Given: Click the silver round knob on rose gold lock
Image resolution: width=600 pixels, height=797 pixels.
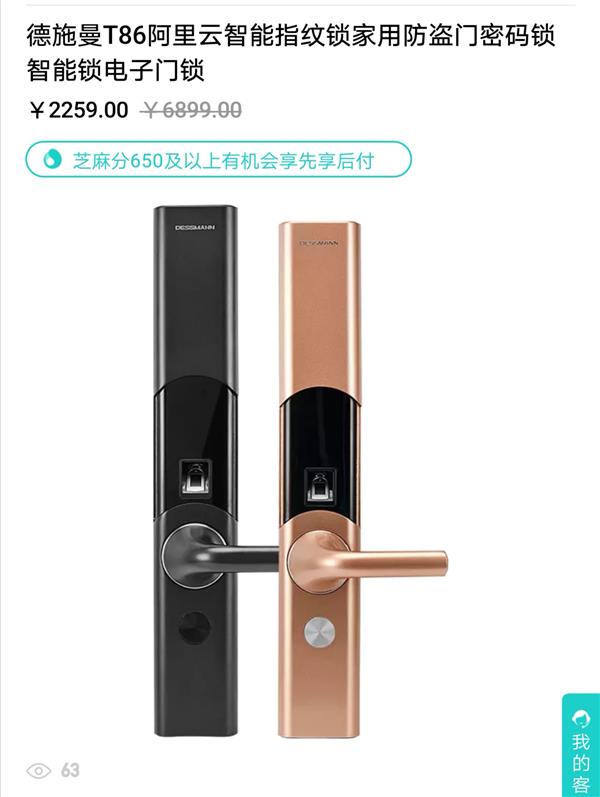Looking at the screenshot, I should (x=320, y=633).
